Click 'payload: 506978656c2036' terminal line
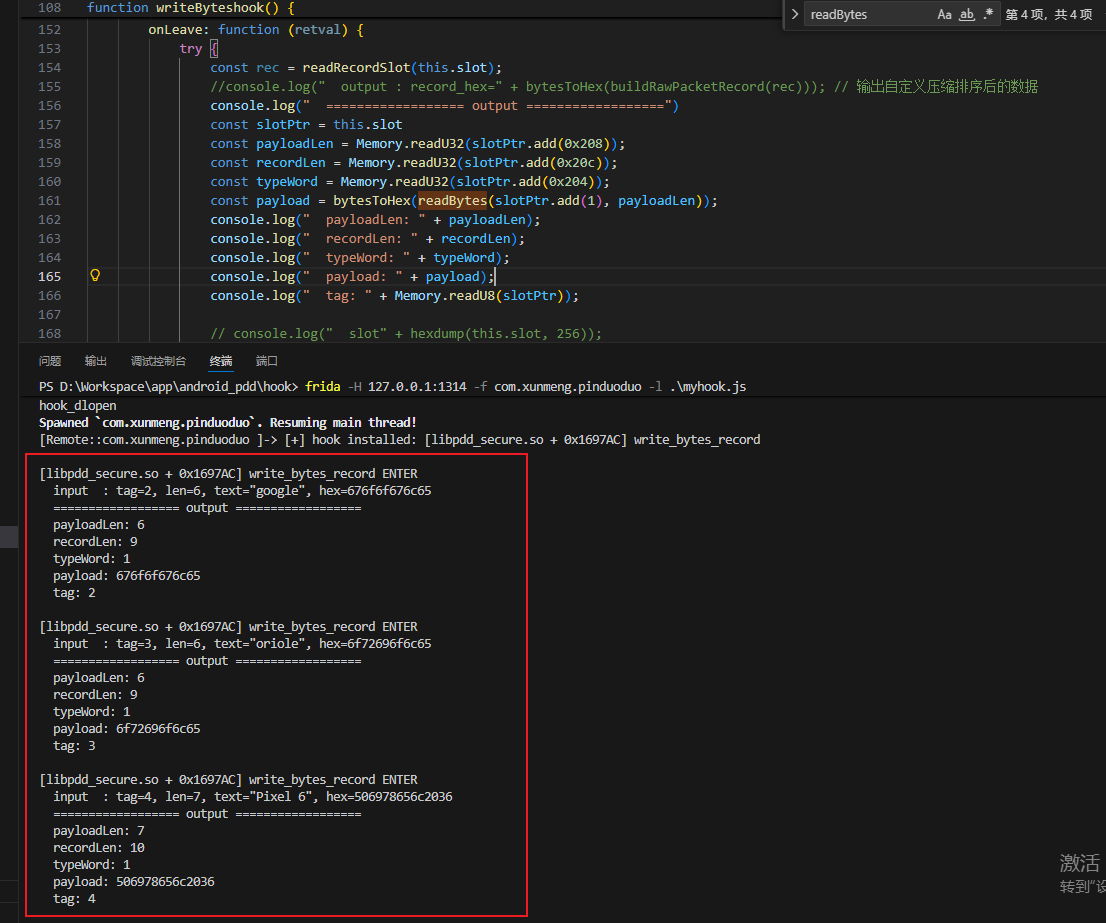Screen dimensions: 1106x923 pyautogui.click(x=134, y=882)
